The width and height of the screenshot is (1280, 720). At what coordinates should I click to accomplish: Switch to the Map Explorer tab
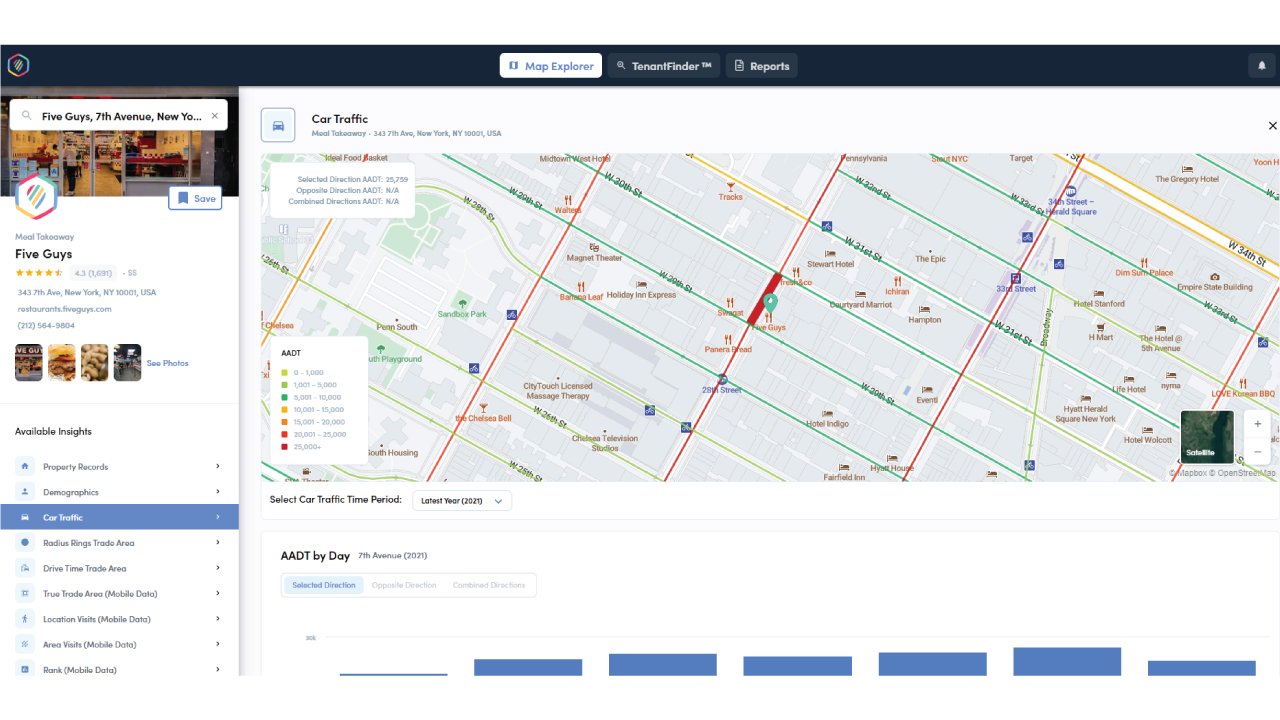pos(551,66)
